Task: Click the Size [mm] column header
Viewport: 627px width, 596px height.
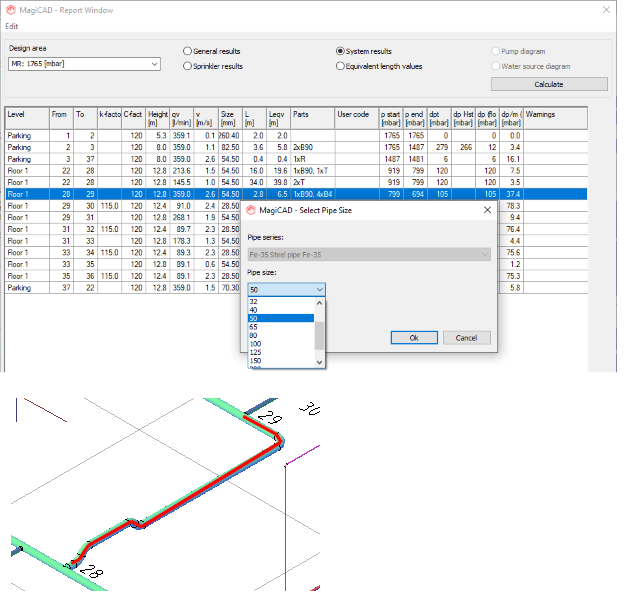Action: click(x=230, y=118)
